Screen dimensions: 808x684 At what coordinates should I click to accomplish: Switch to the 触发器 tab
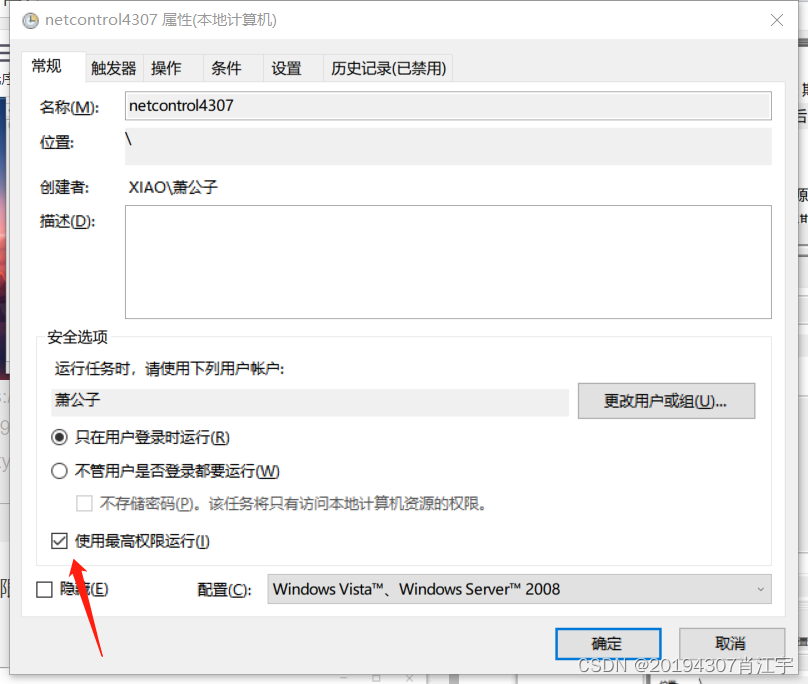(x=112, y=67)
